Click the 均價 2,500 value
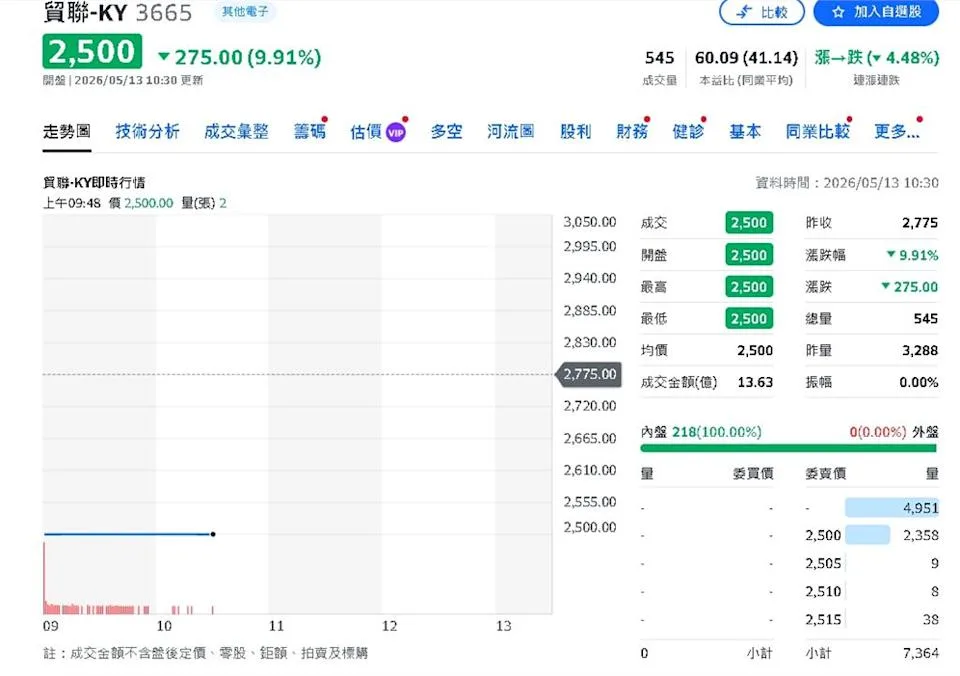Image resolution: width=960 pixels, height=676 pixels. tap(755, 350)
